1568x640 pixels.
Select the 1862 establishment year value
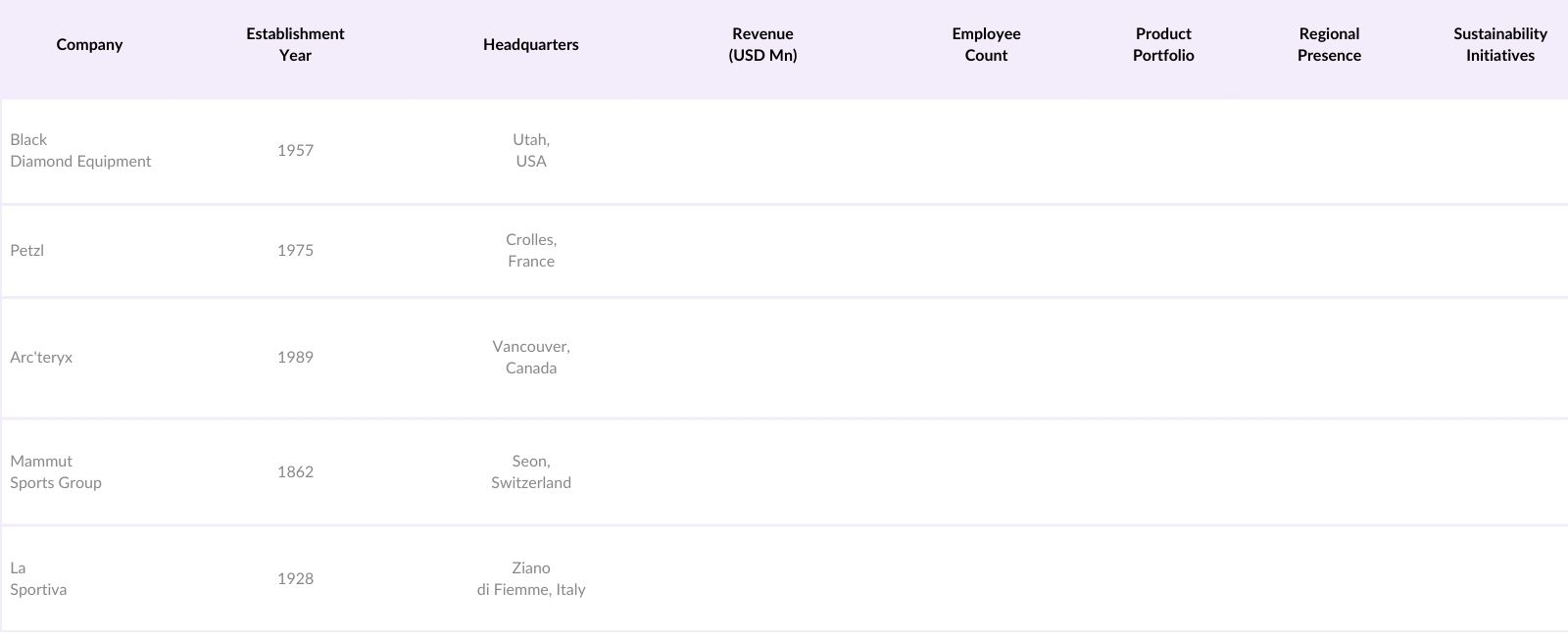click(x=295, y=472)
